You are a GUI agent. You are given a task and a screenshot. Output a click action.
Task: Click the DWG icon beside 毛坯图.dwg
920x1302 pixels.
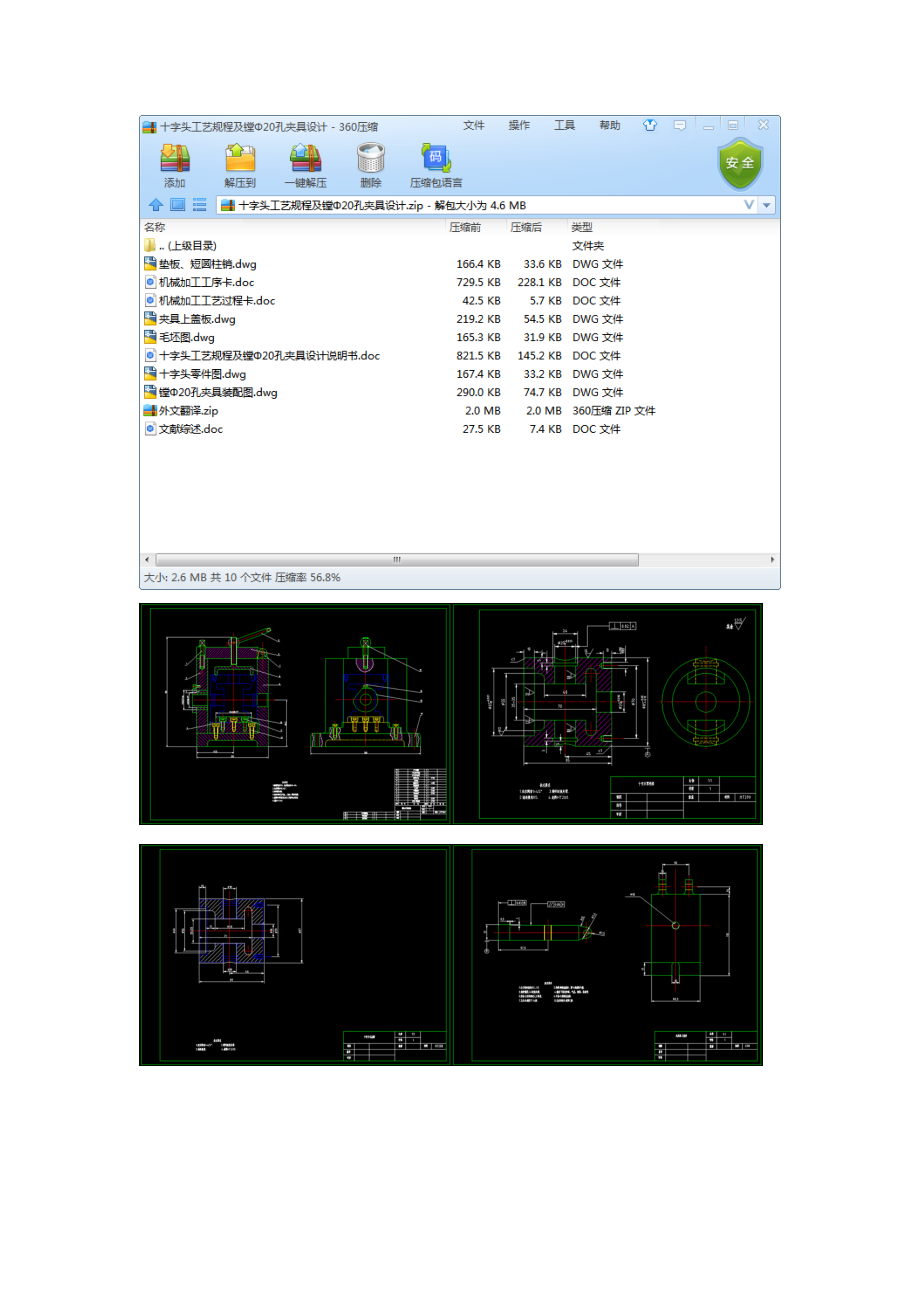(150, 337)
